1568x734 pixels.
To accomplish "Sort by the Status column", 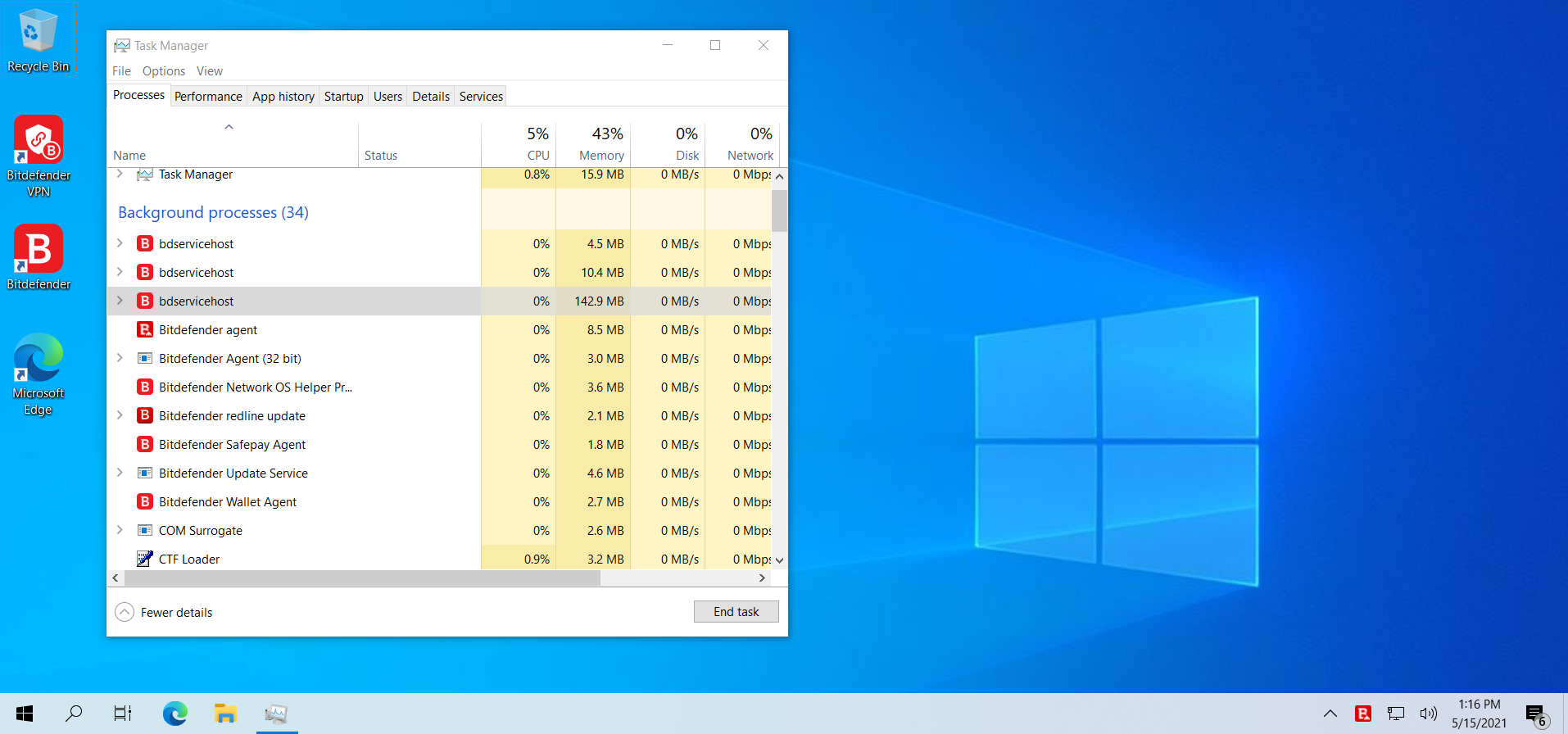I will click(x=419, y=145).
